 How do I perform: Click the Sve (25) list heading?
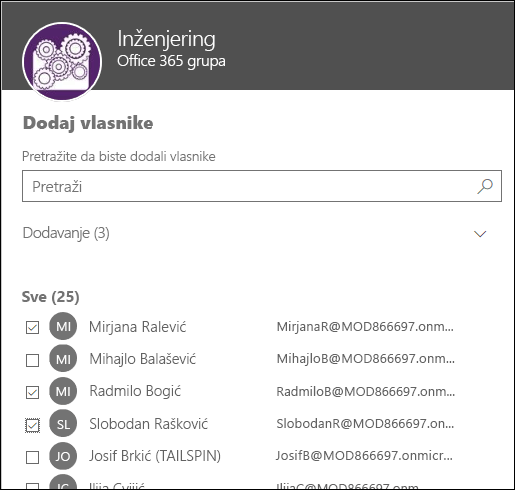[x=51, y=297]
